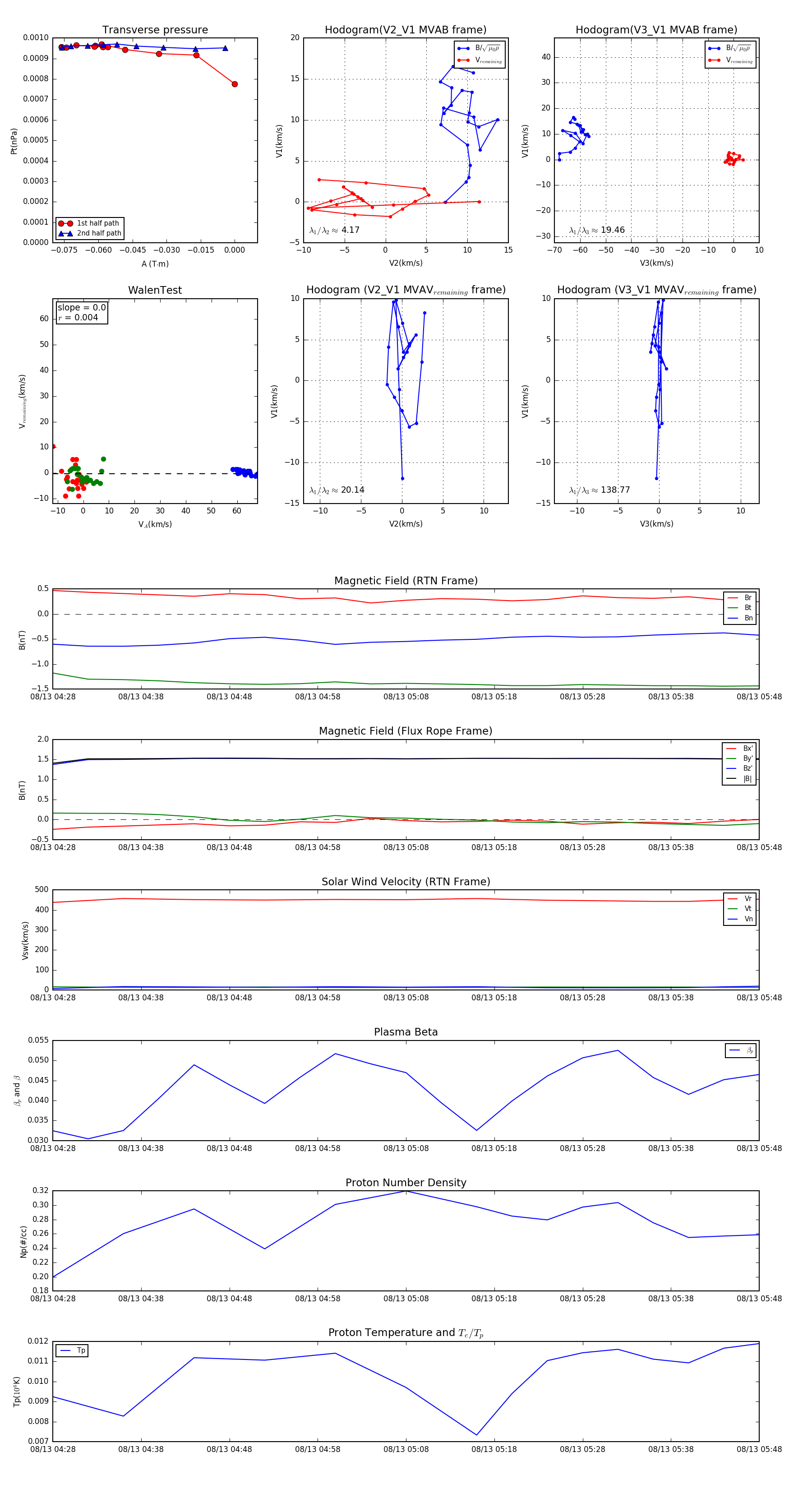Viewport: 812px width, 1489px height.
Task: Click the "r = 0.004" annotation
Action: coord(78,318)
